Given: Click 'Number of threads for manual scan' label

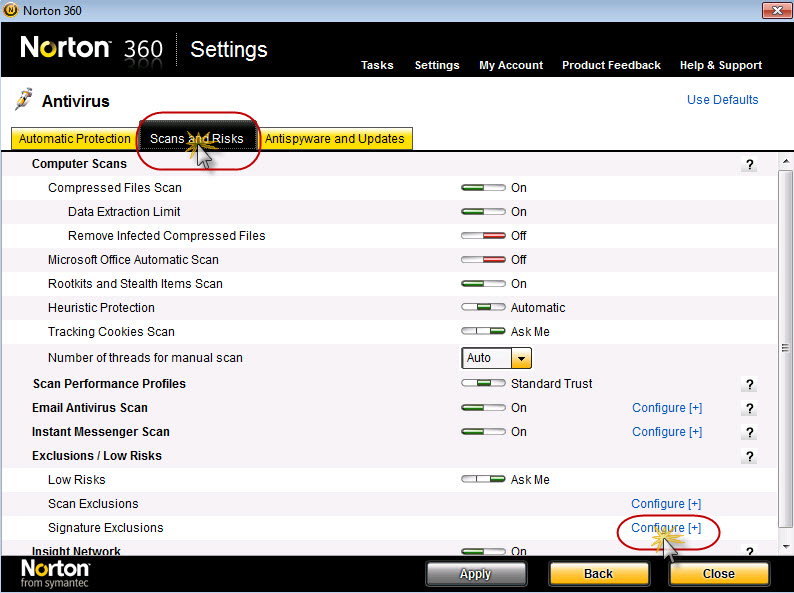Looking at the screenshot, I should (x=145, y=358).
